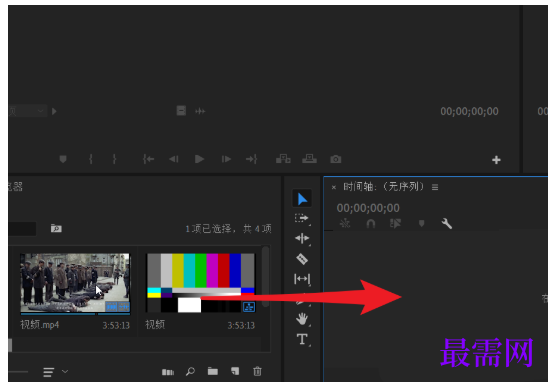Open the timeline panel menu
Viewport: 552px width, 384px height.
[x=435, y=187]
